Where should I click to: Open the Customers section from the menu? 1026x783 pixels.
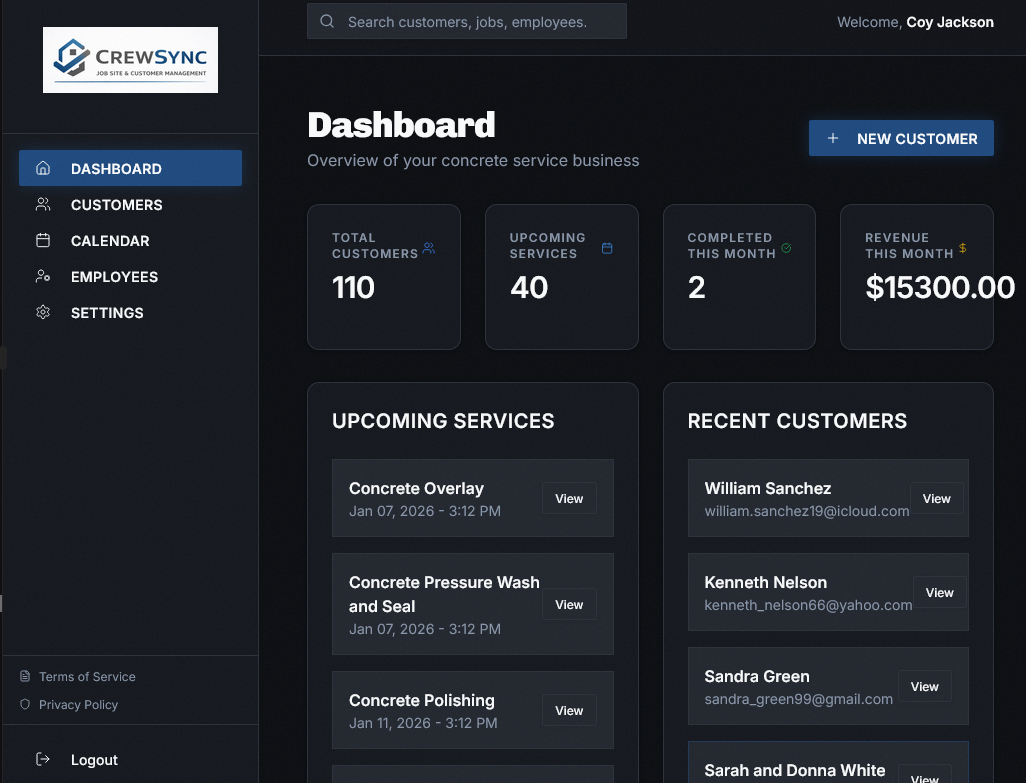pyautogui.click(x=116, y=204)
